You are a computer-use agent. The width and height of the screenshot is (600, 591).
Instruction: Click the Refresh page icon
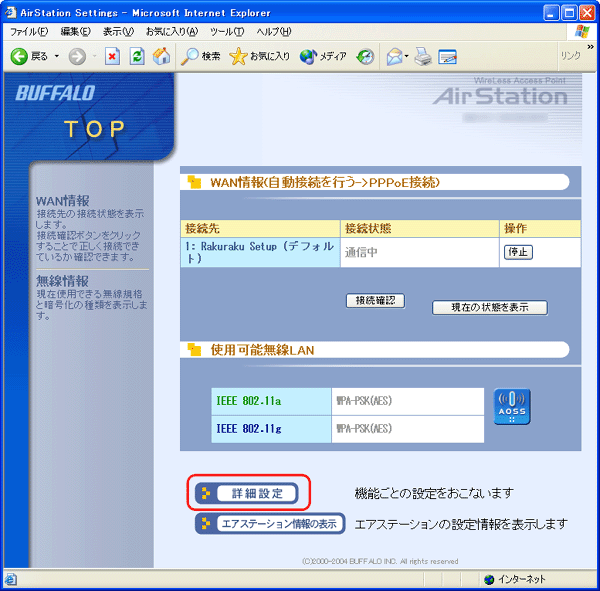137,57
